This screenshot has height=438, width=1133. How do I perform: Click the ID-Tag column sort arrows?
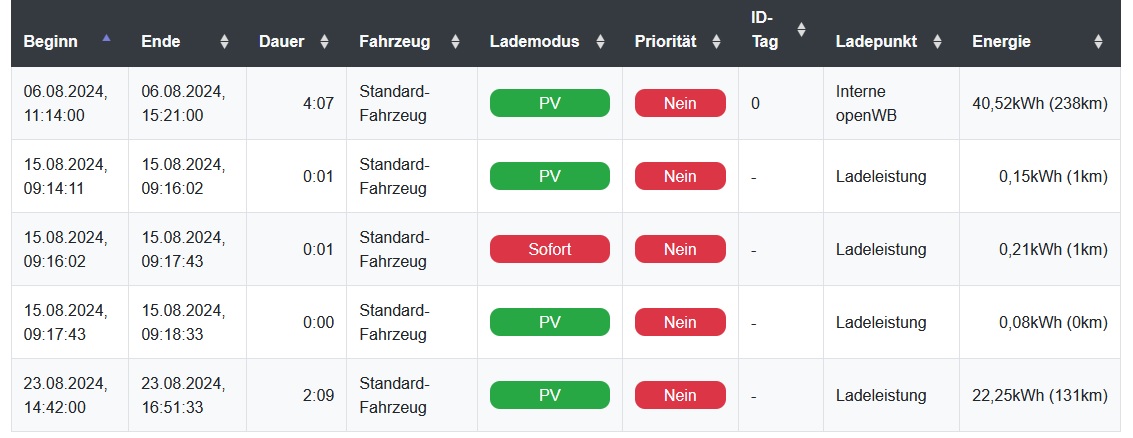800,30
